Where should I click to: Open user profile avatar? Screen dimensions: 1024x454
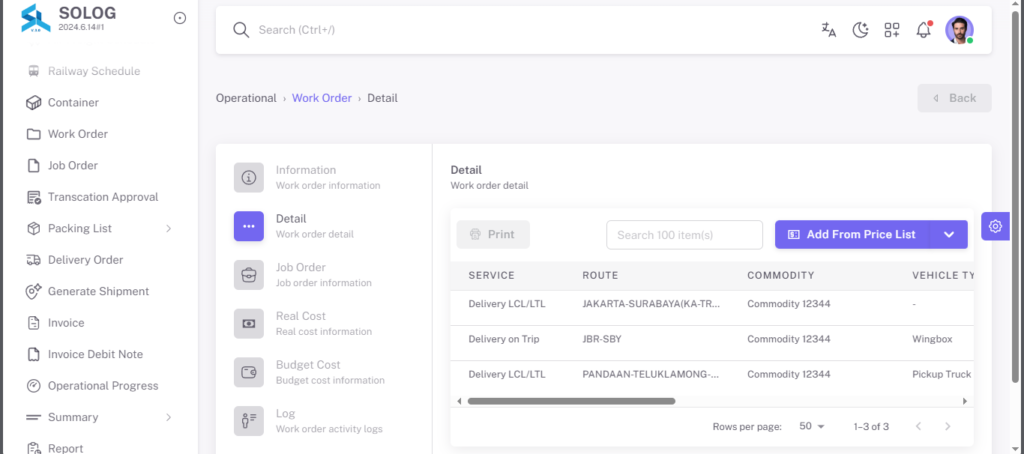click(x=959, y=30)
